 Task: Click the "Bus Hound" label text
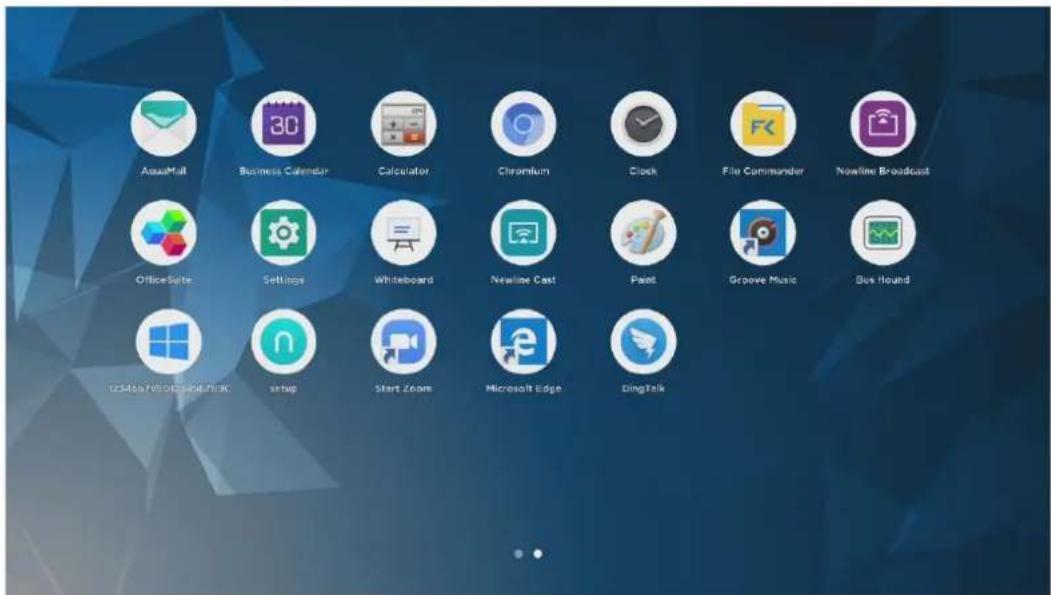point(883,279)
